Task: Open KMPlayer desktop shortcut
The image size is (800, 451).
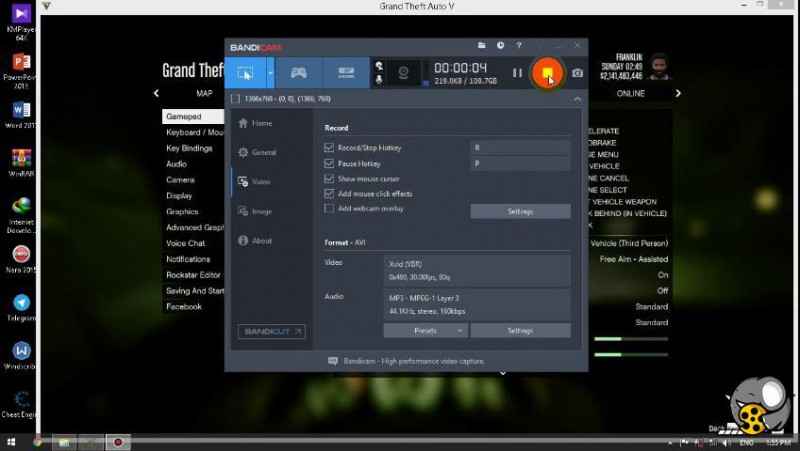Action: click(x=21, y=22)
